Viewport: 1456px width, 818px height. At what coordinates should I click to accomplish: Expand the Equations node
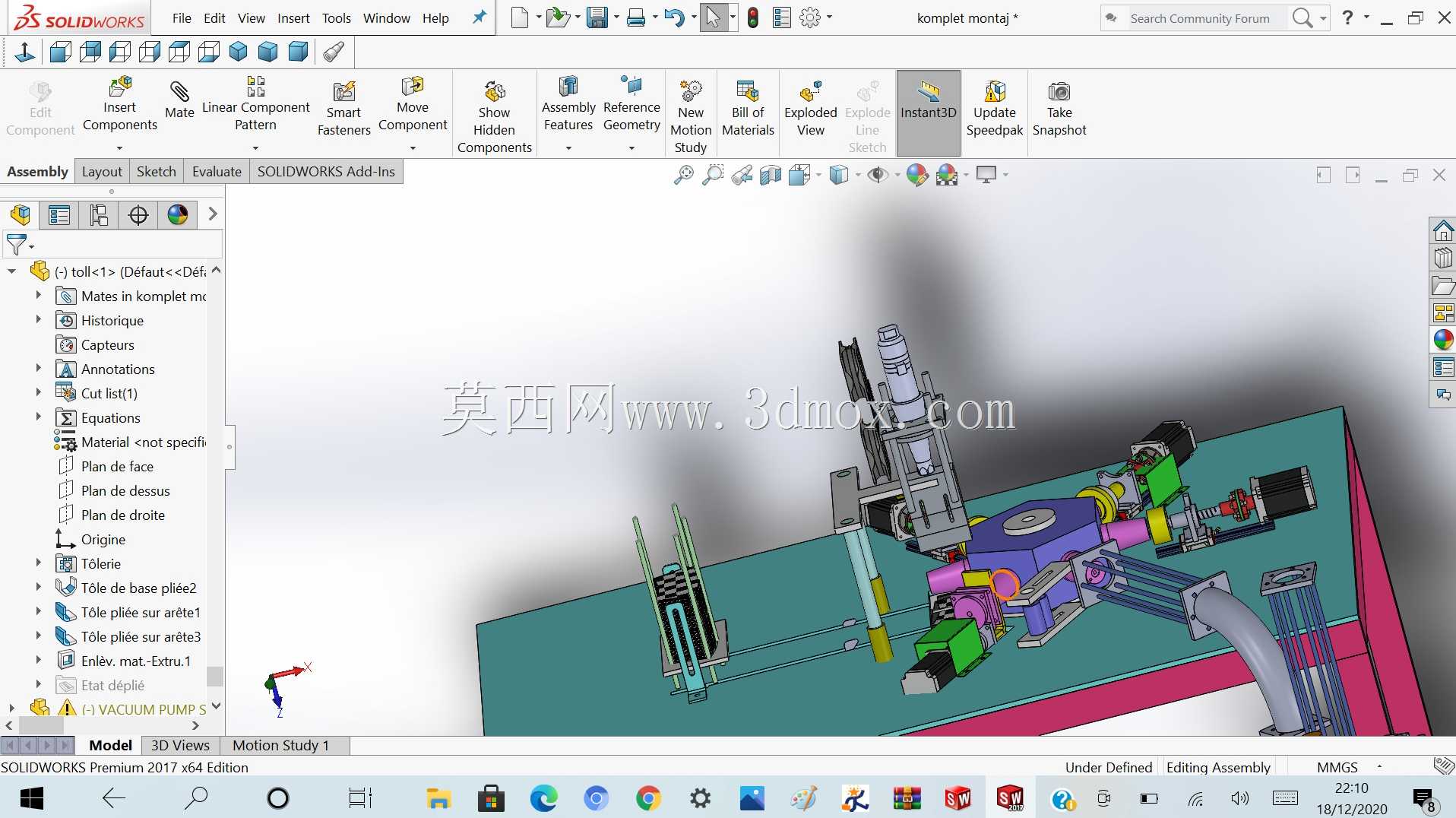[x=38, y=417]
